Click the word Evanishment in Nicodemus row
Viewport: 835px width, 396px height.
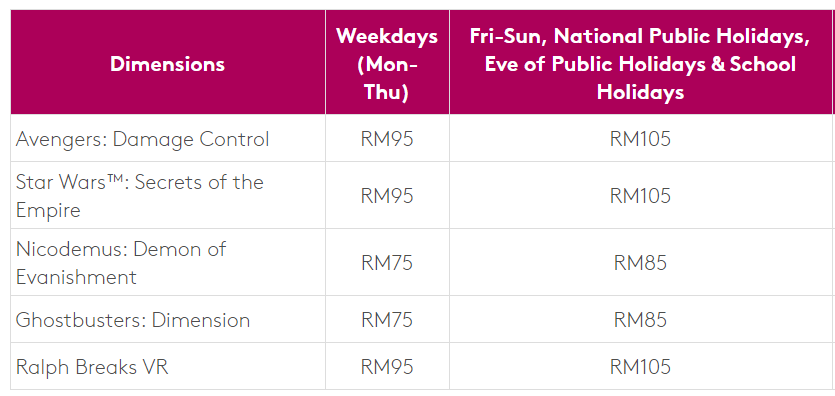click(x=76, y=277)
